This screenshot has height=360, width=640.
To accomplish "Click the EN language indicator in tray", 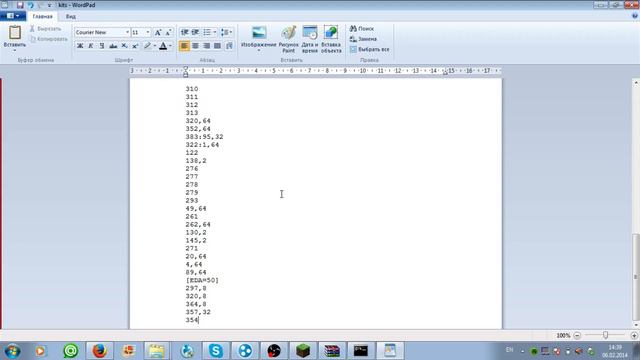I will tap(509, 350).
